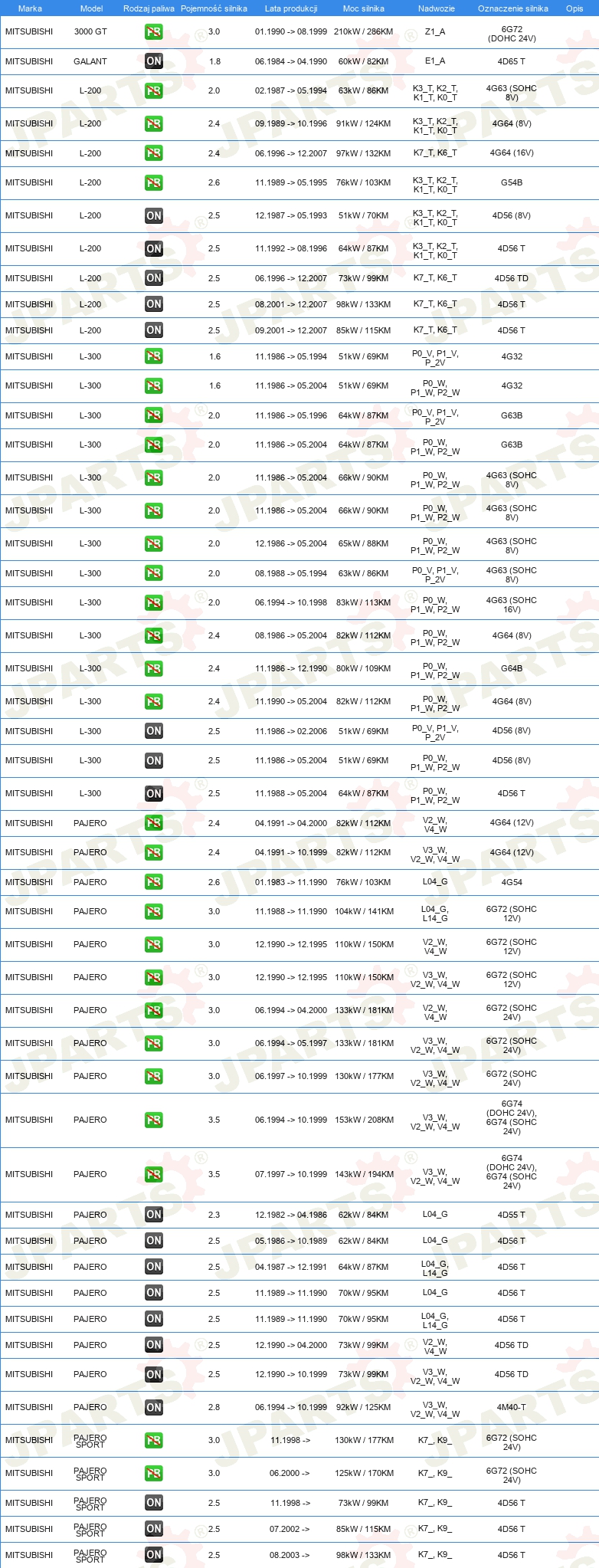This screenshot has width=599, height=1568.
Task: Click petrol icon for PAJERO 153kW / 208KM
Action: 154,1120
